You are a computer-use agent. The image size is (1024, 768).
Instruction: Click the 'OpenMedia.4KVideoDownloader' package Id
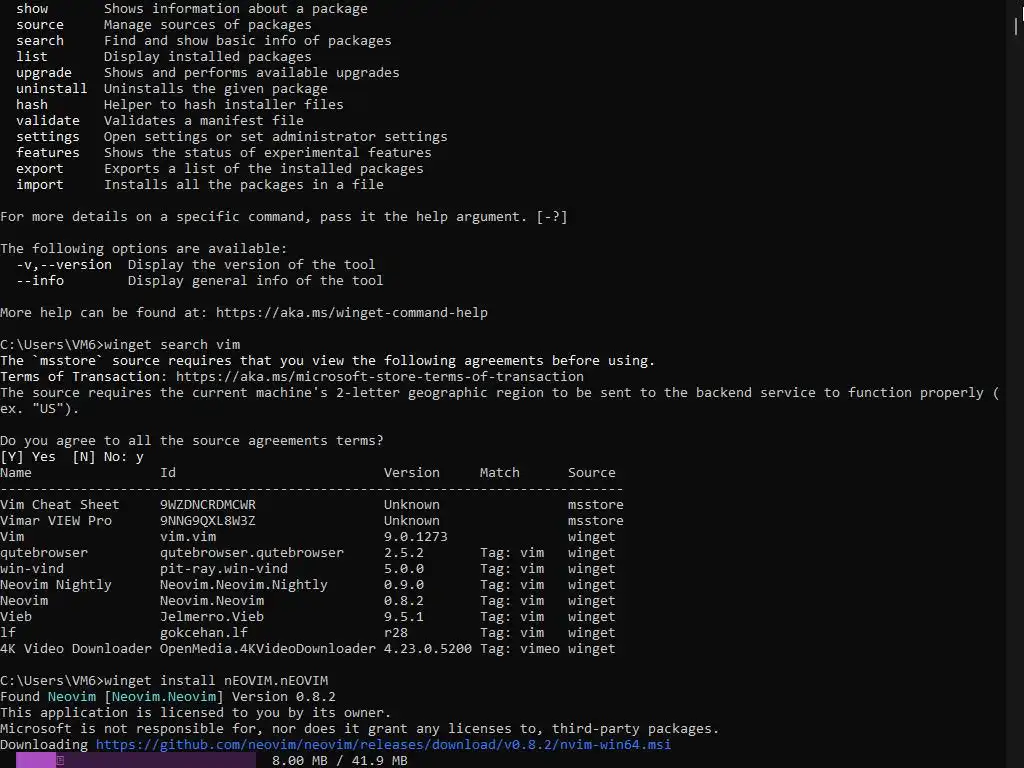268,648
